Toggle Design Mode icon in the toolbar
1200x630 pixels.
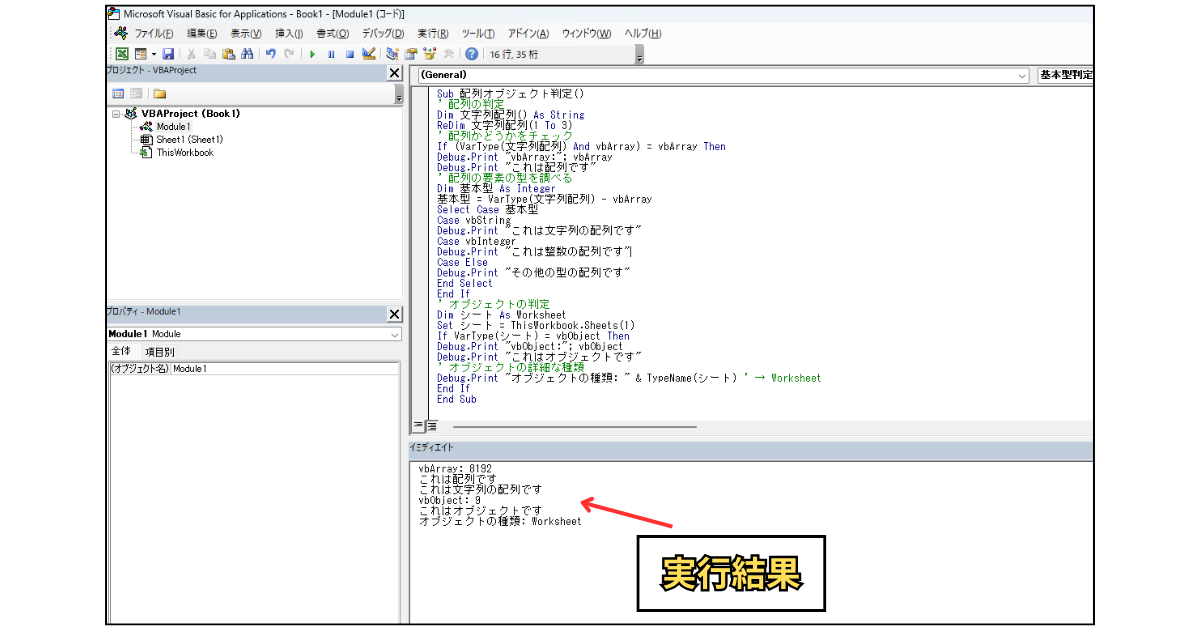[x=369, y=54]
